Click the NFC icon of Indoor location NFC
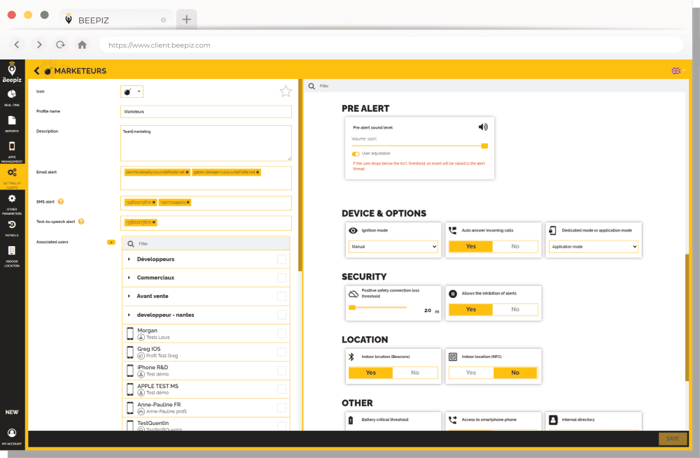Viewport: 700px width, 458px height. [x=453, y=357]
